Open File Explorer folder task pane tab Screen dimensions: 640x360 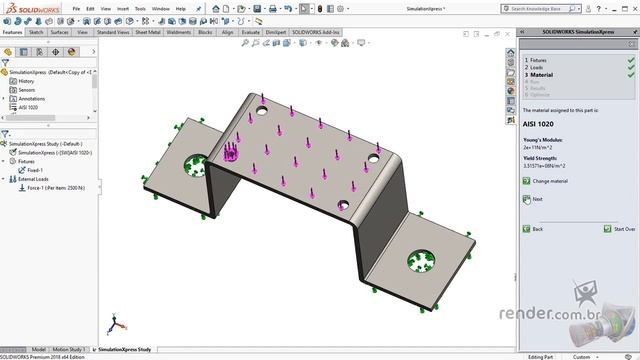511,72
